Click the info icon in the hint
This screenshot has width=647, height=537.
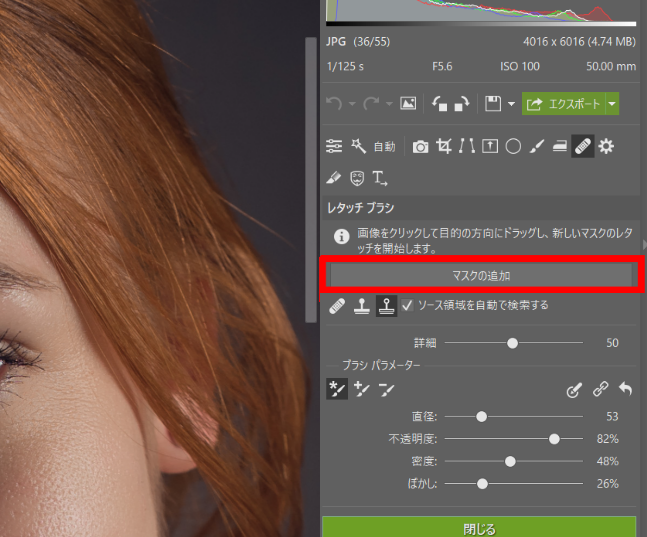coord(342,237)
